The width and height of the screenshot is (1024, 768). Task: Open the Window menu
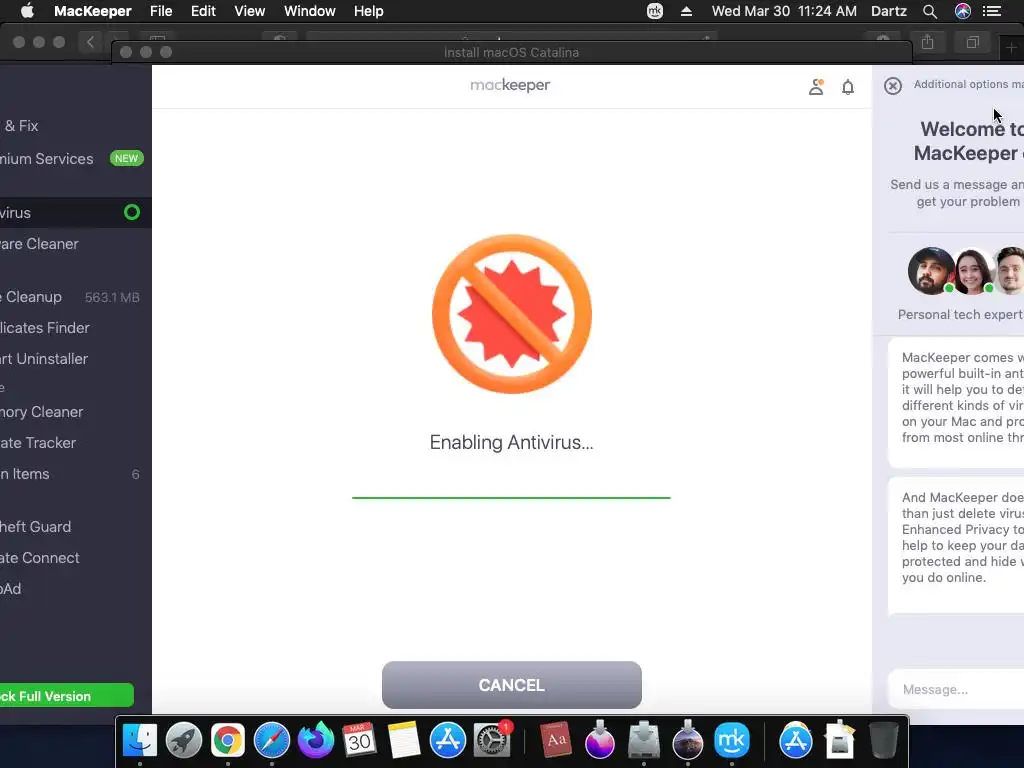[x=310, y=11]
